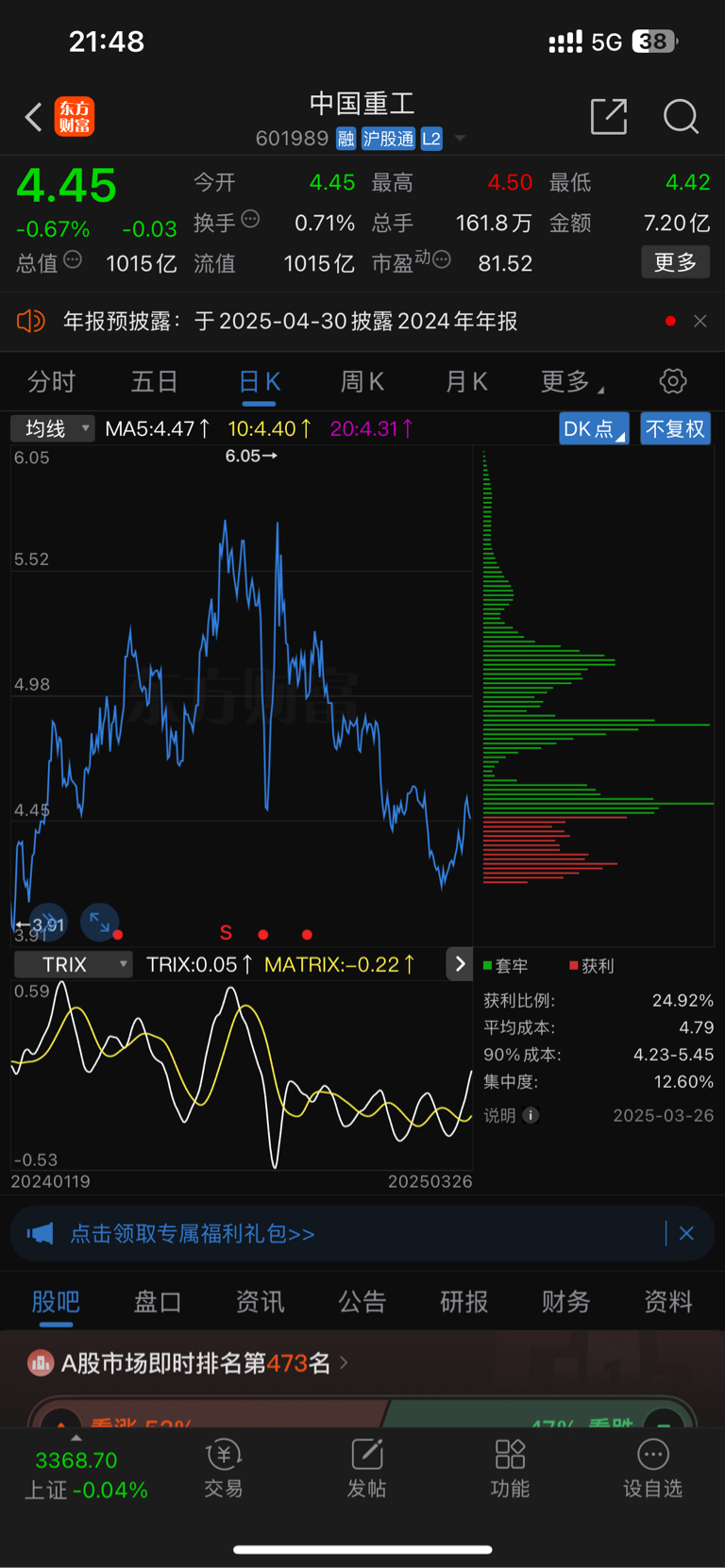Tap the 获利 red legend

click(x=592, y=966)
